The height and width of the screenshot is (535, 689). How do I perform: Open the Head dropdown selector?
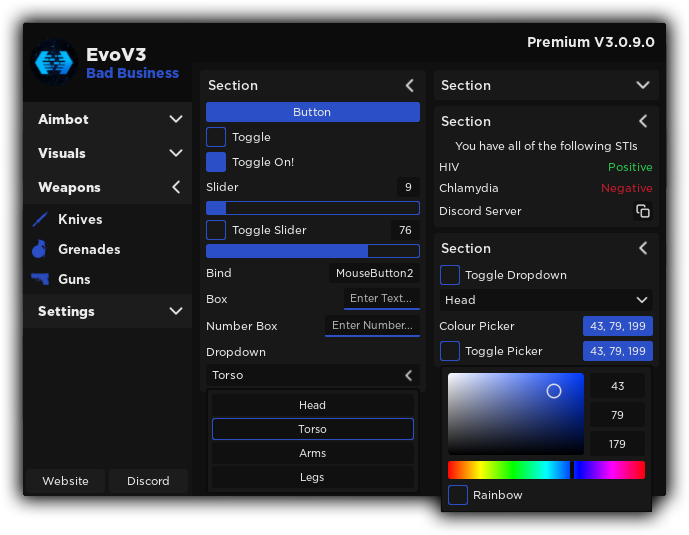tap(546, 300)
